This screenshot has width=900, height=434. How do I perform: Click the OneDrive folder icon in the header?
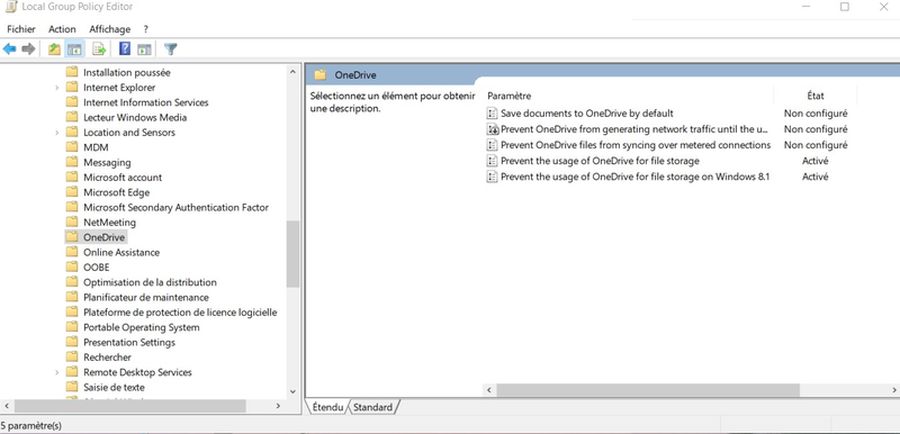[x=320, y=75]
